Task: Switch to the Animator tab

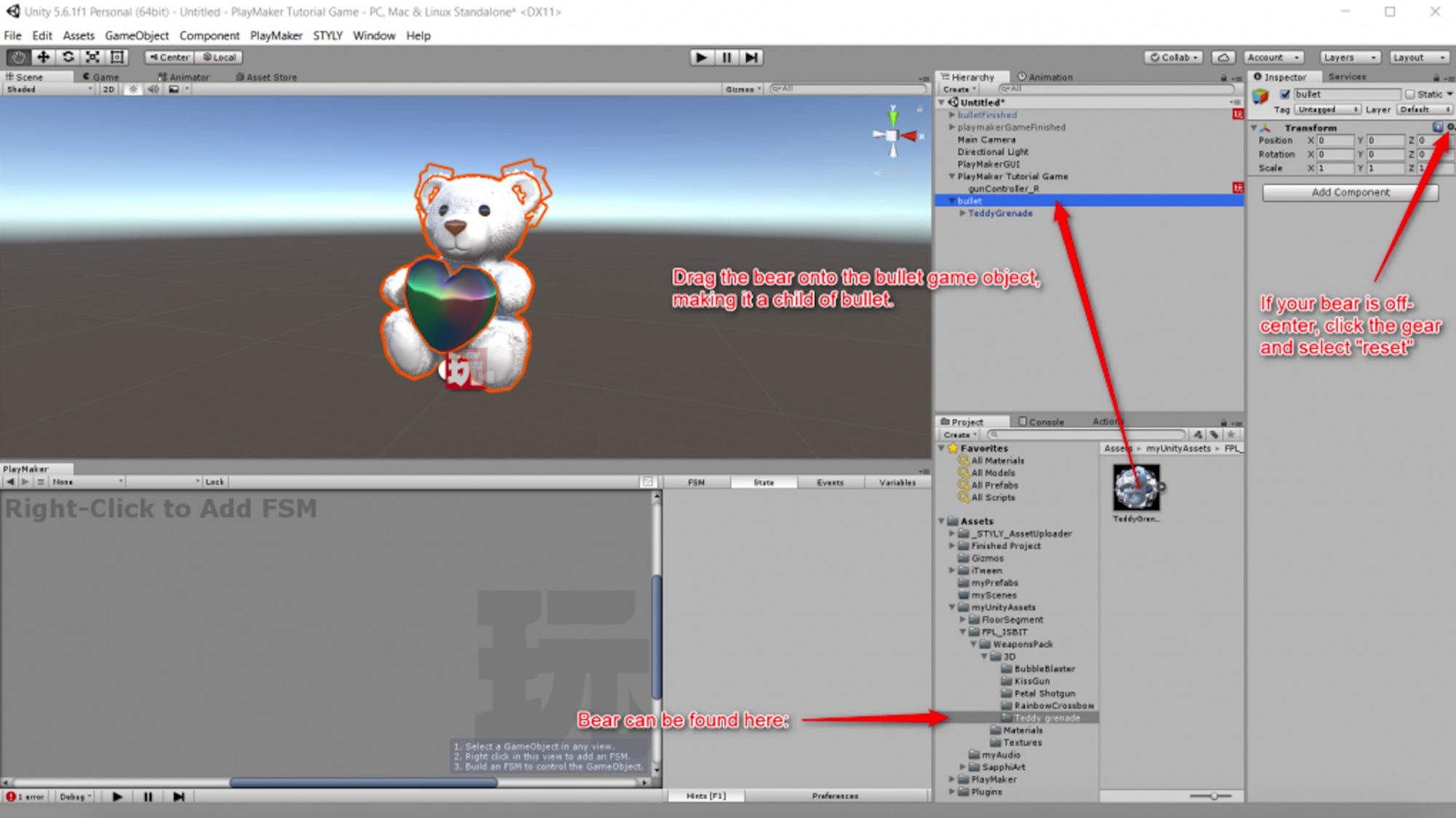Action: point(184,76)
